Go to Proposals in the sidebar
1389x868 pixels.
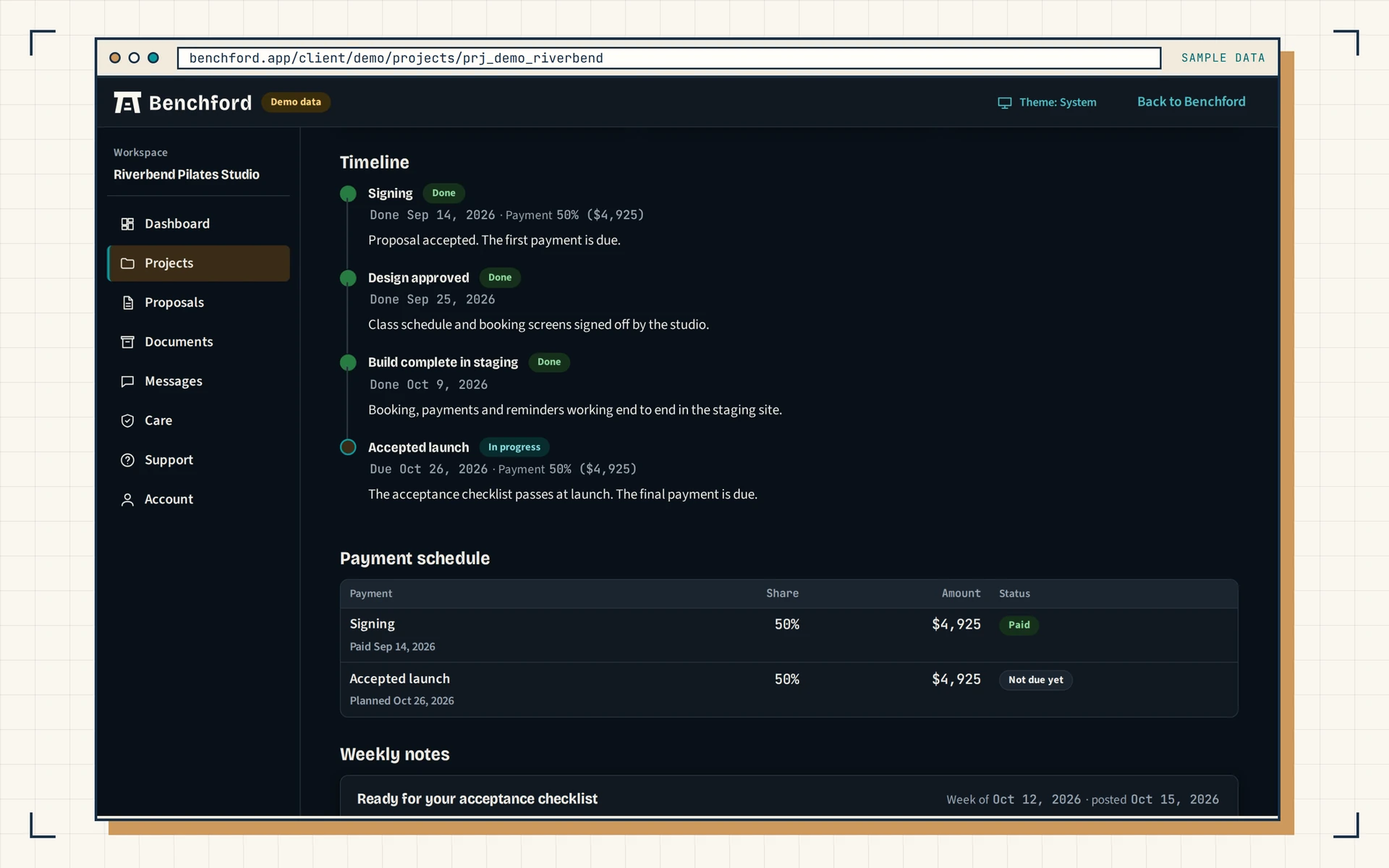[198, 302]
